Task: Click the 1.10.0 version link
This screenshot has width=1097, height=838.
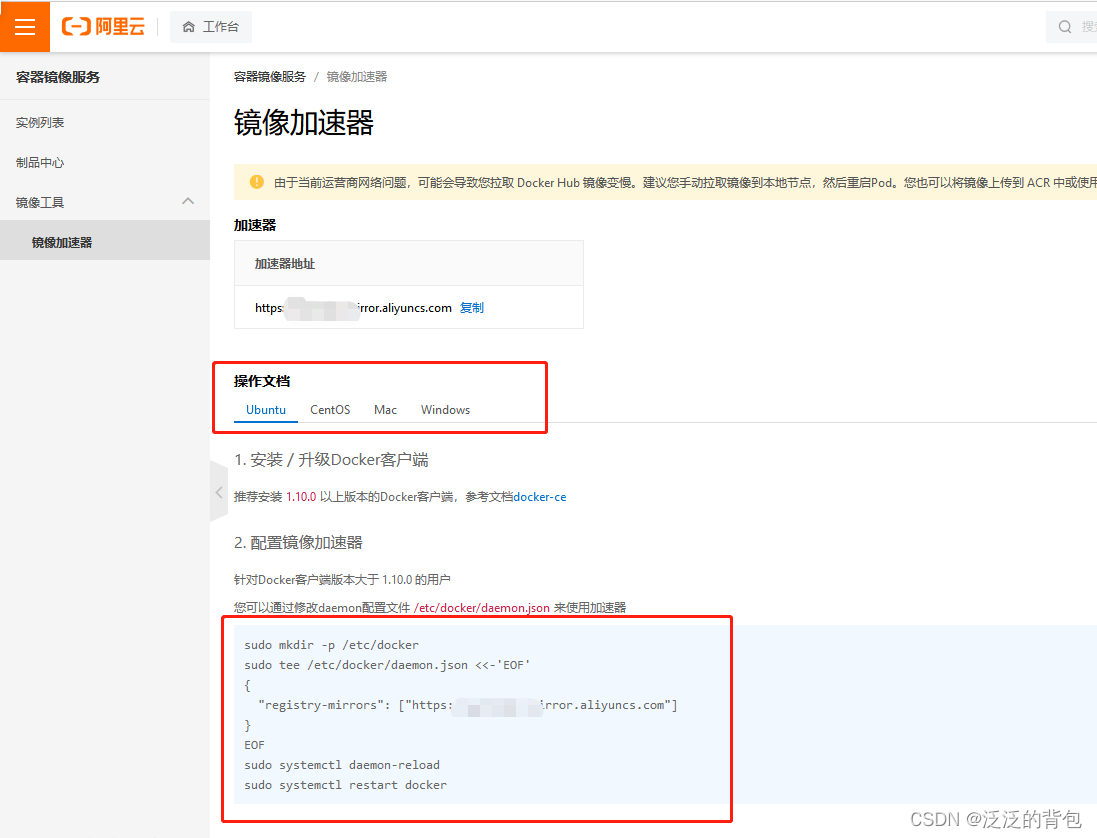Action: [299, 496]
